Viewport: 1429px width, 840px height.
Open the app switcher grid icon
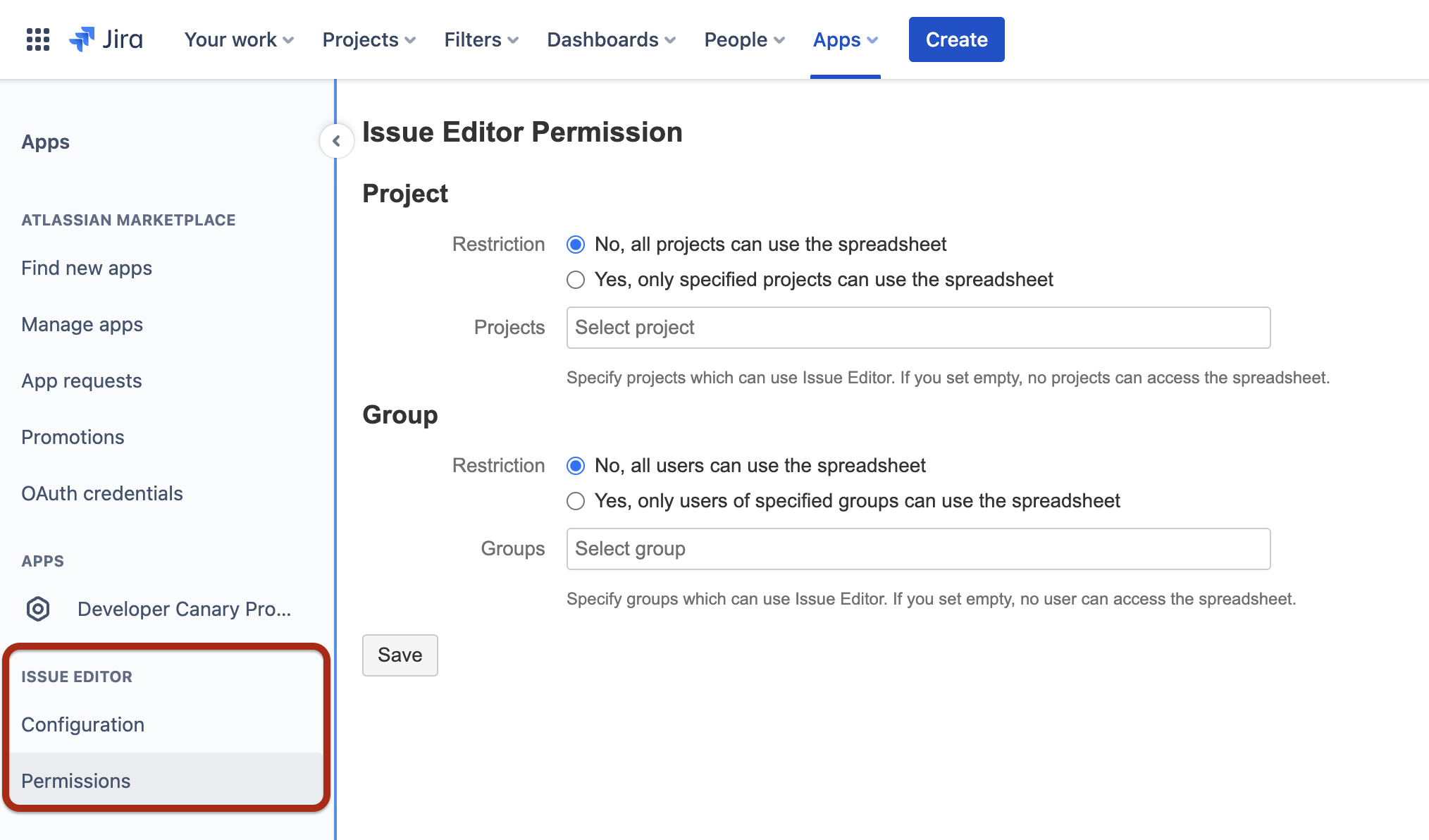(38, 39)
